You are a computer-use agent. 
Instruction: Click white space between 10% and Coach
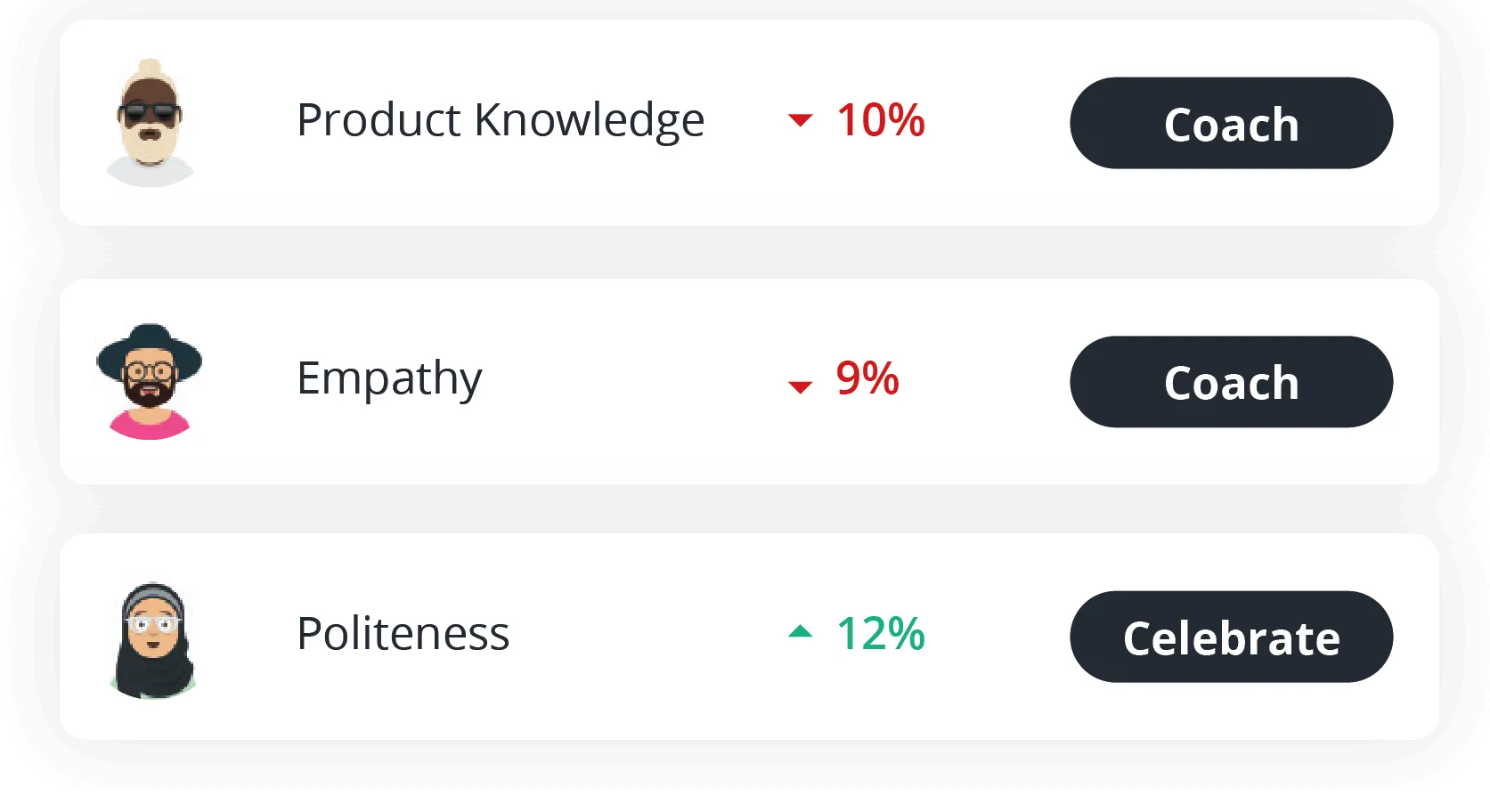pos(997,123)
